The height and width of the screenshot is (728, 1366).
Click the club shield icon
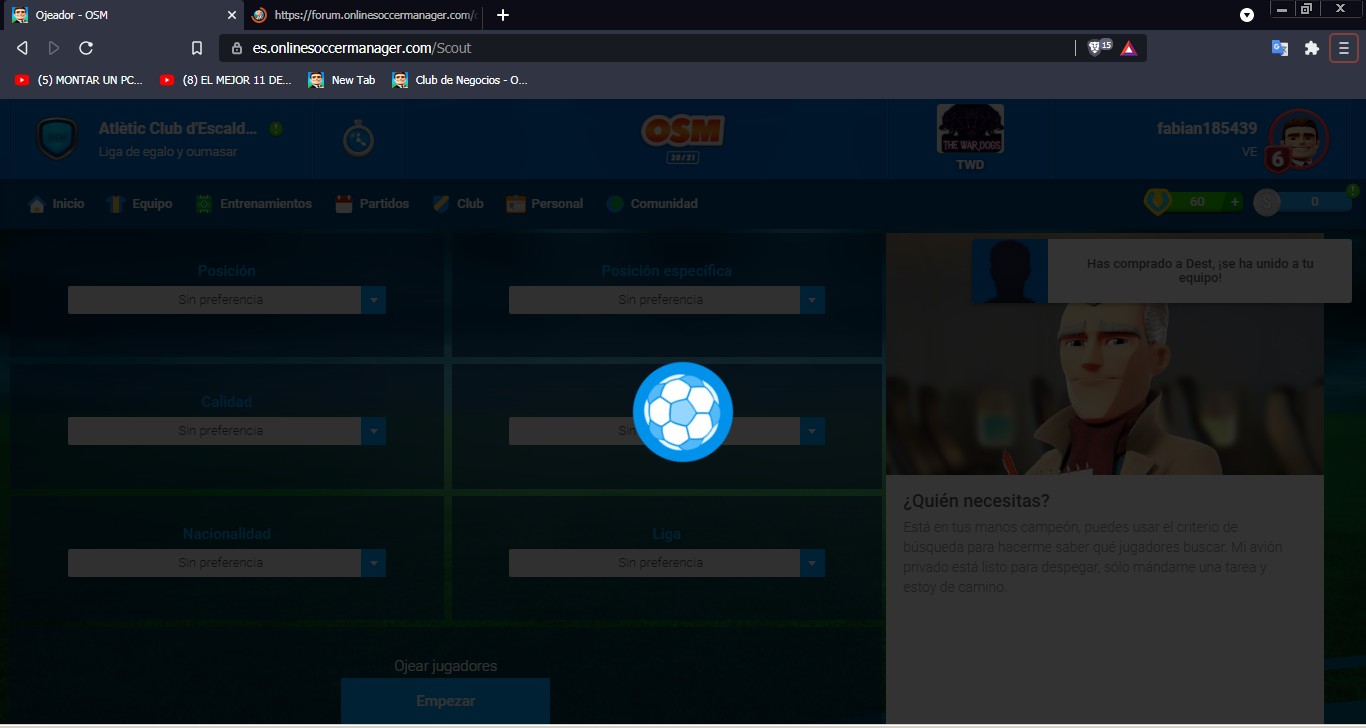[x=56, y=139]
